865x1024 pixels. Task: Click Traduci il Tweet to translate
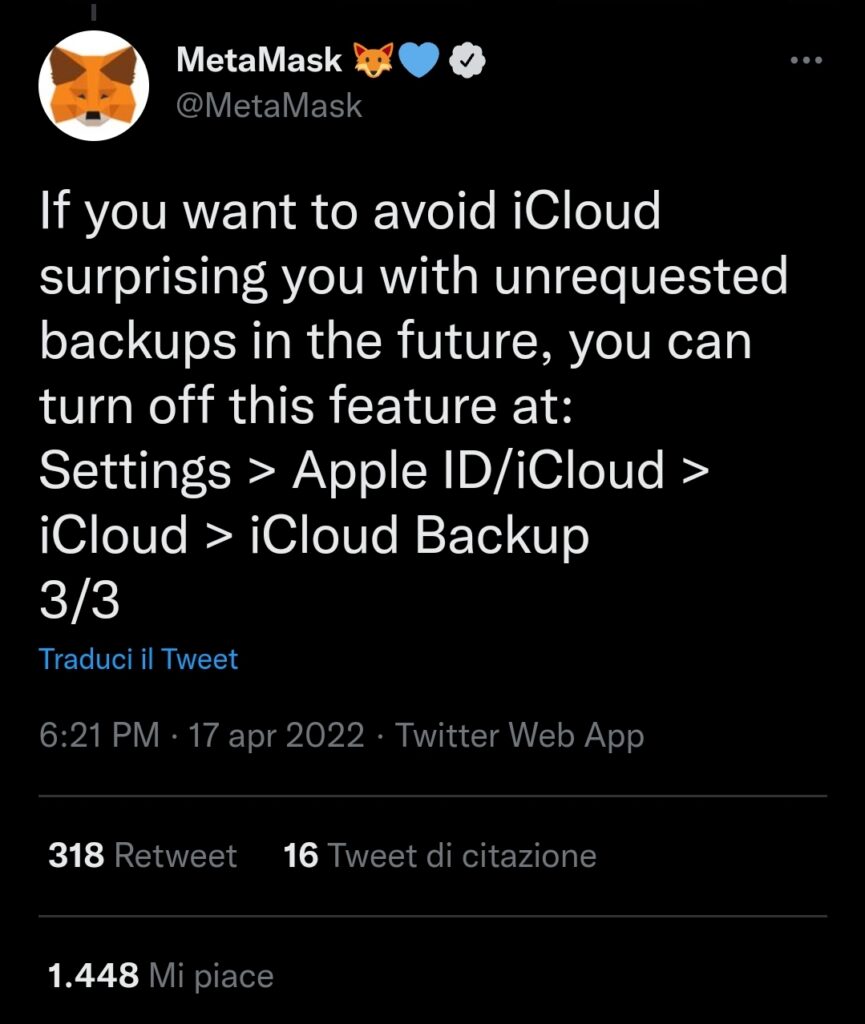(x=138, y=659)
